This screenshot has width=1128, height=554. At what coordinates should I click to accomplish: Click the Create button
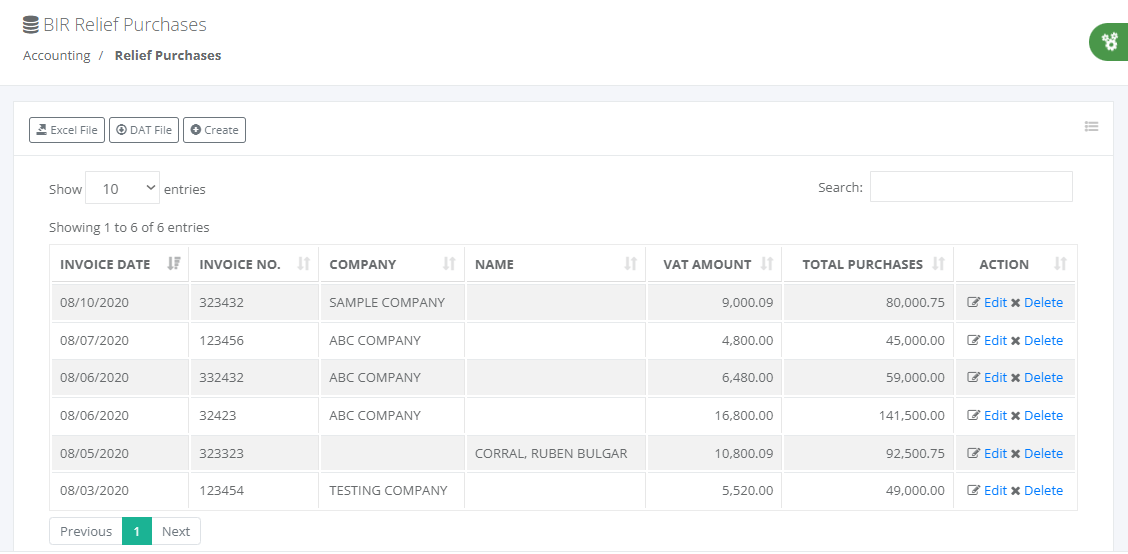pyautogui.click(x=214, y=130)
